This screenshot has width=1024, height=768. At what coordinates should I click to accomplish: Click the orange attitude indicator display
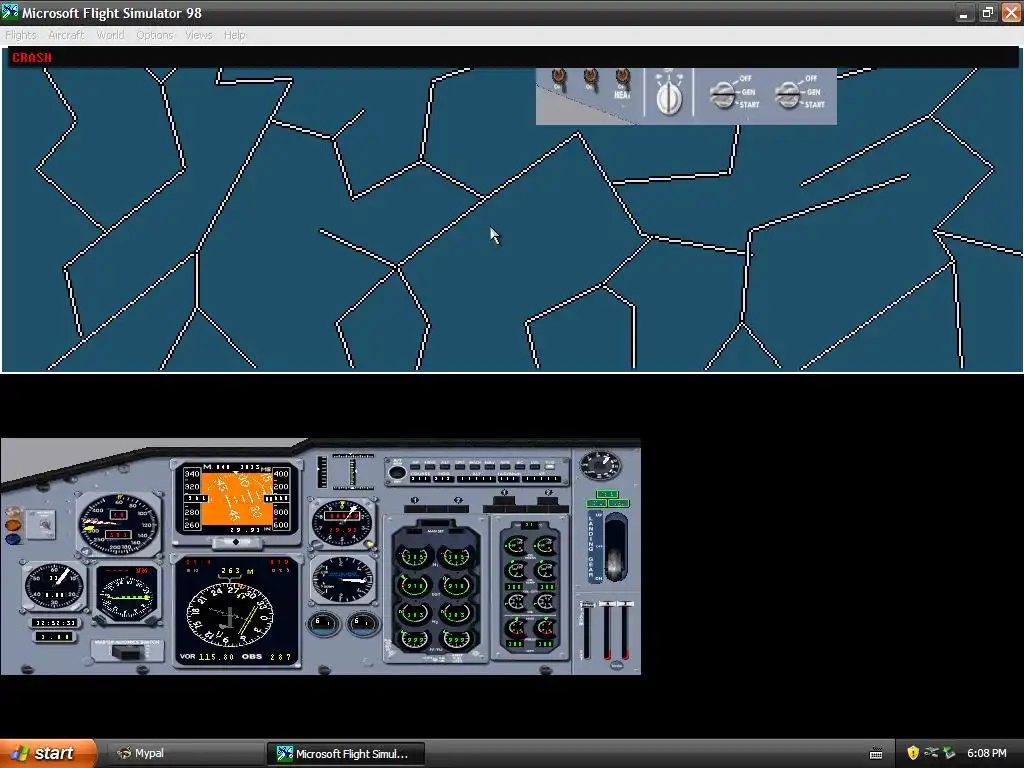236,499
